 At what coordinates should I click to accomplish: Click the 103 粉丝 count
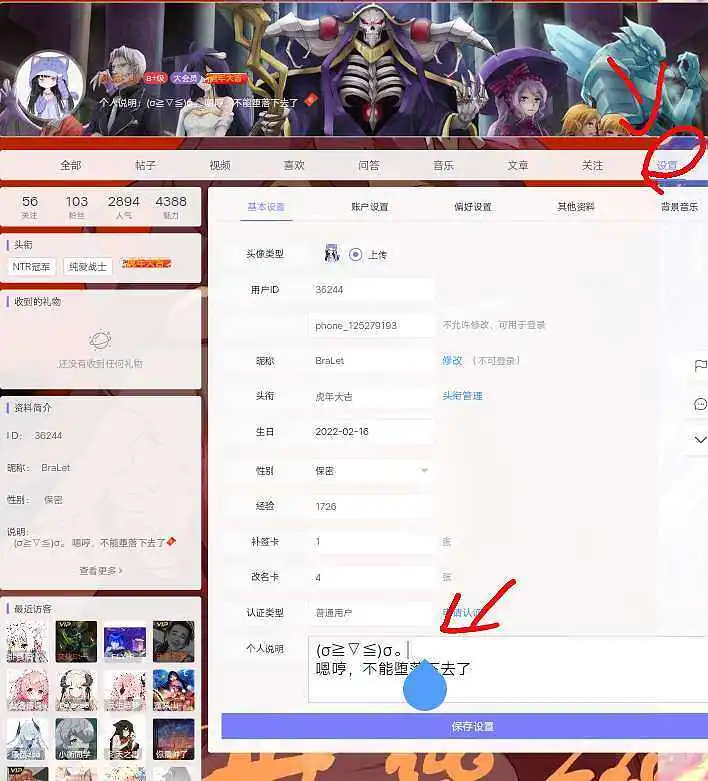point(77,207)
